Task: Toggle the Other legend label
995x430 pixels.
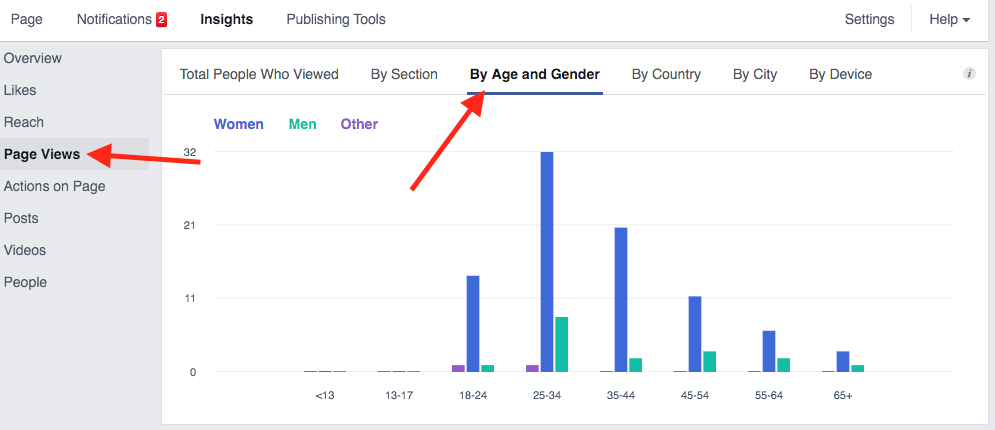Action: tap(359, 124)
